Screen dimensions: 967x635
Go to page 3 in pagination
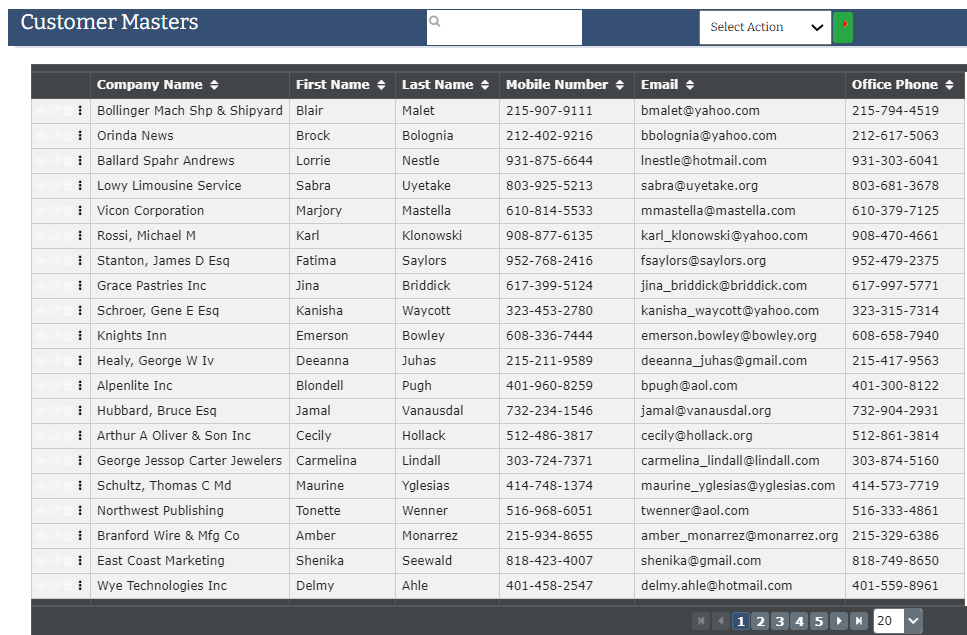point(780,622)
